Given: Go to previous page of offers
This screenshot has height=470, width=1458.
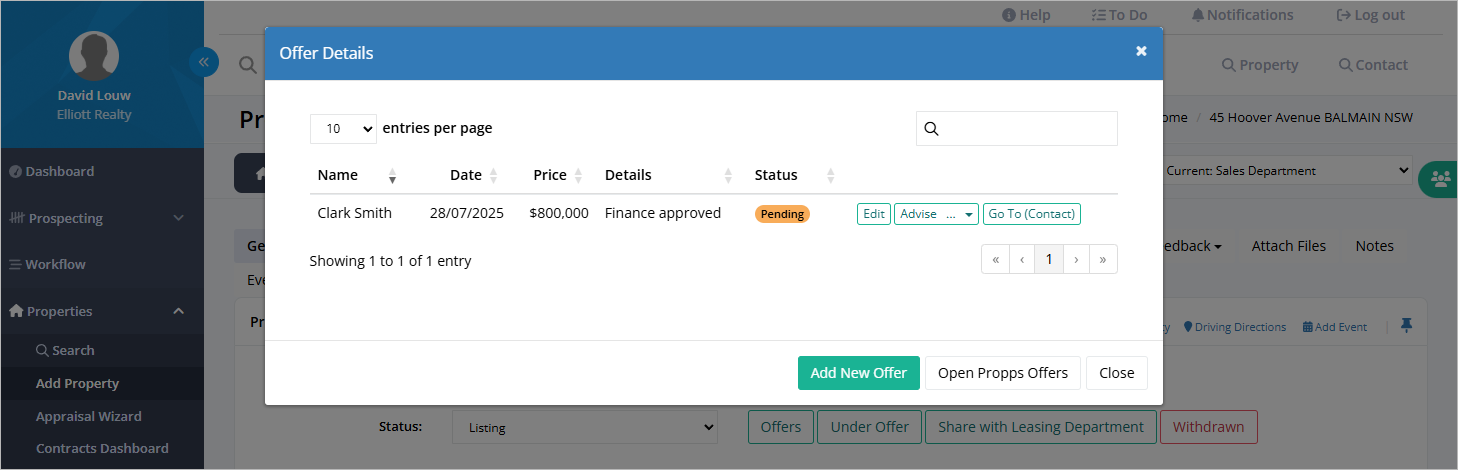Looking at the screenshot, I should click(x=1022, y=259).
